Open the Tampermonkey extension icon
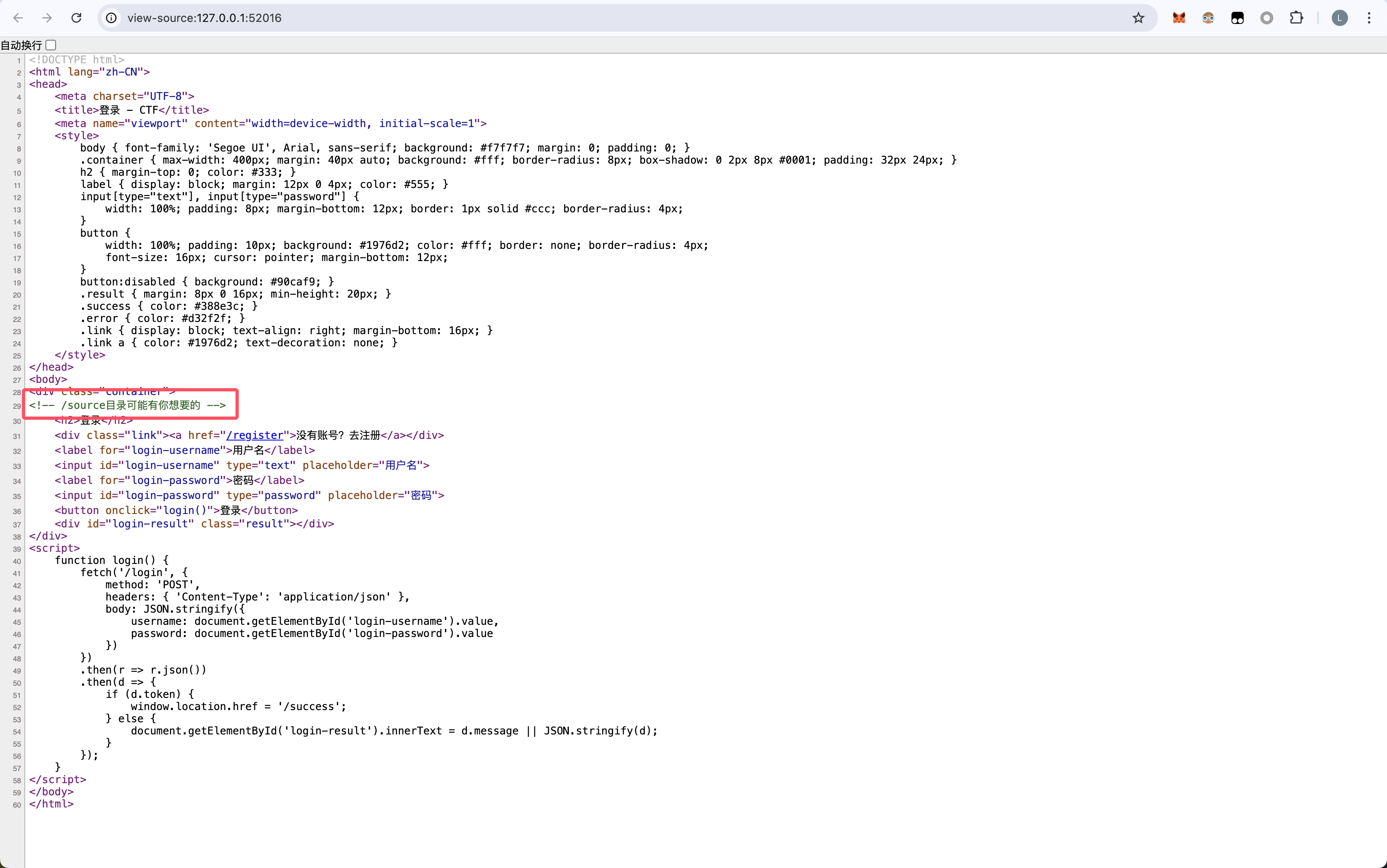 [1237, 18]
